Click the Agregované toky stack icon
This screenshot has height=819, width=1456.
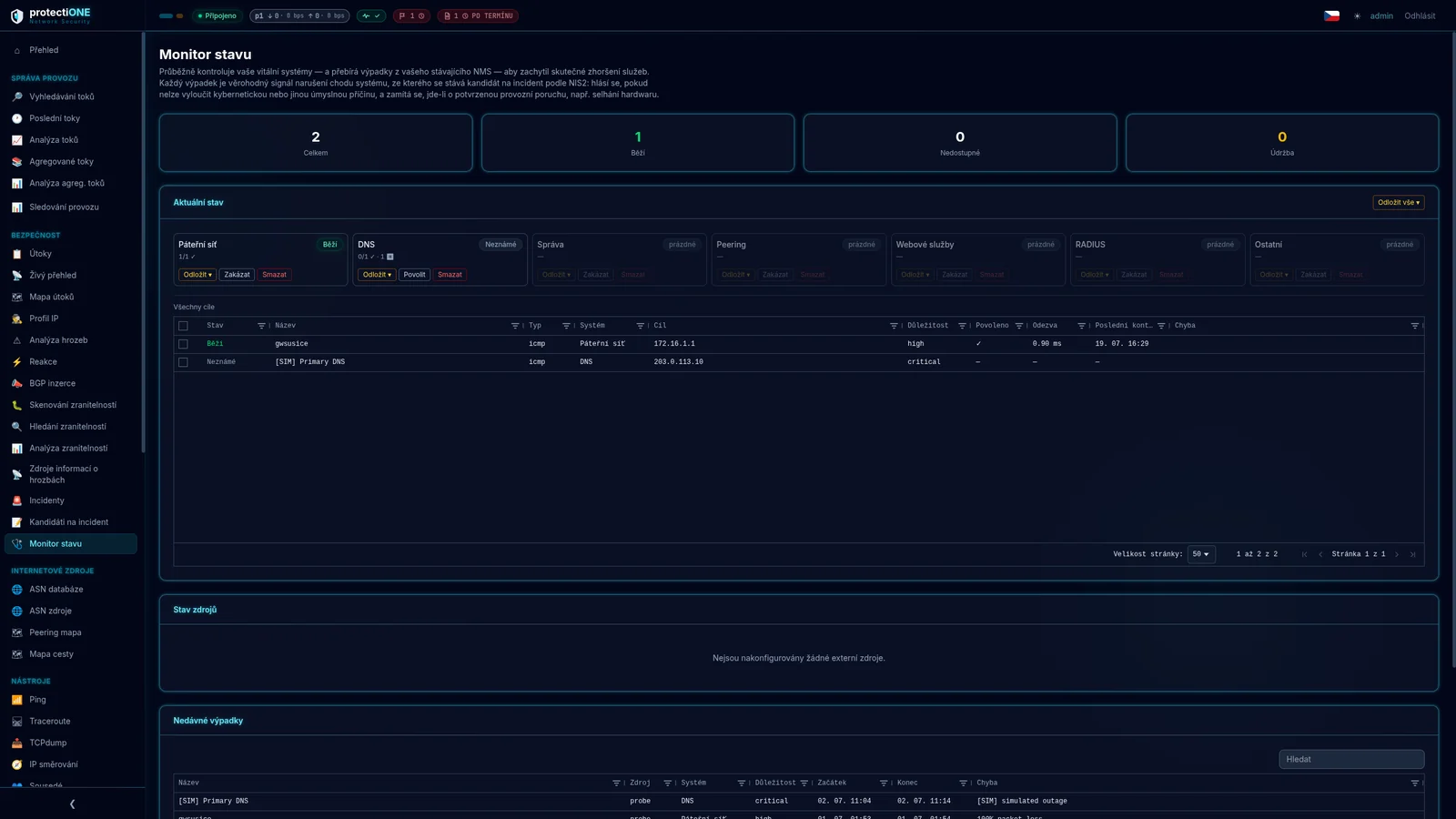[x=16, y=162]
